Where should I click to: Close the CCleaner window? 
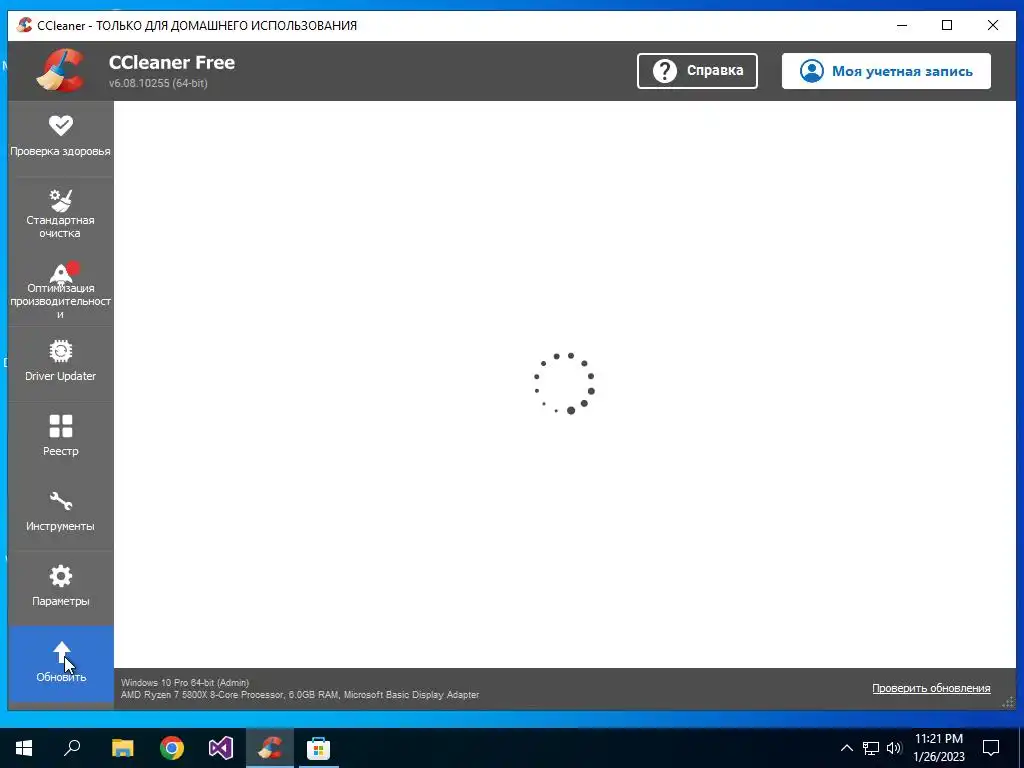point(993,25)
